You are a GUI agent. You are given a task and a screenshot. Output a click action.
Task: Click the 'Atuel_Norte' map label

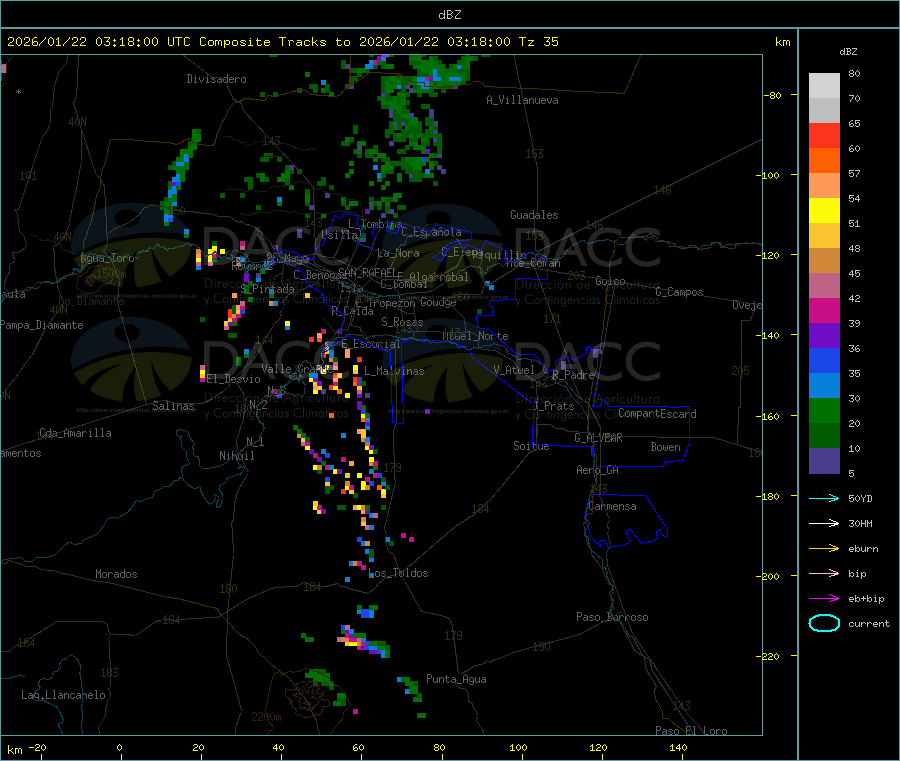coord(475,336)
